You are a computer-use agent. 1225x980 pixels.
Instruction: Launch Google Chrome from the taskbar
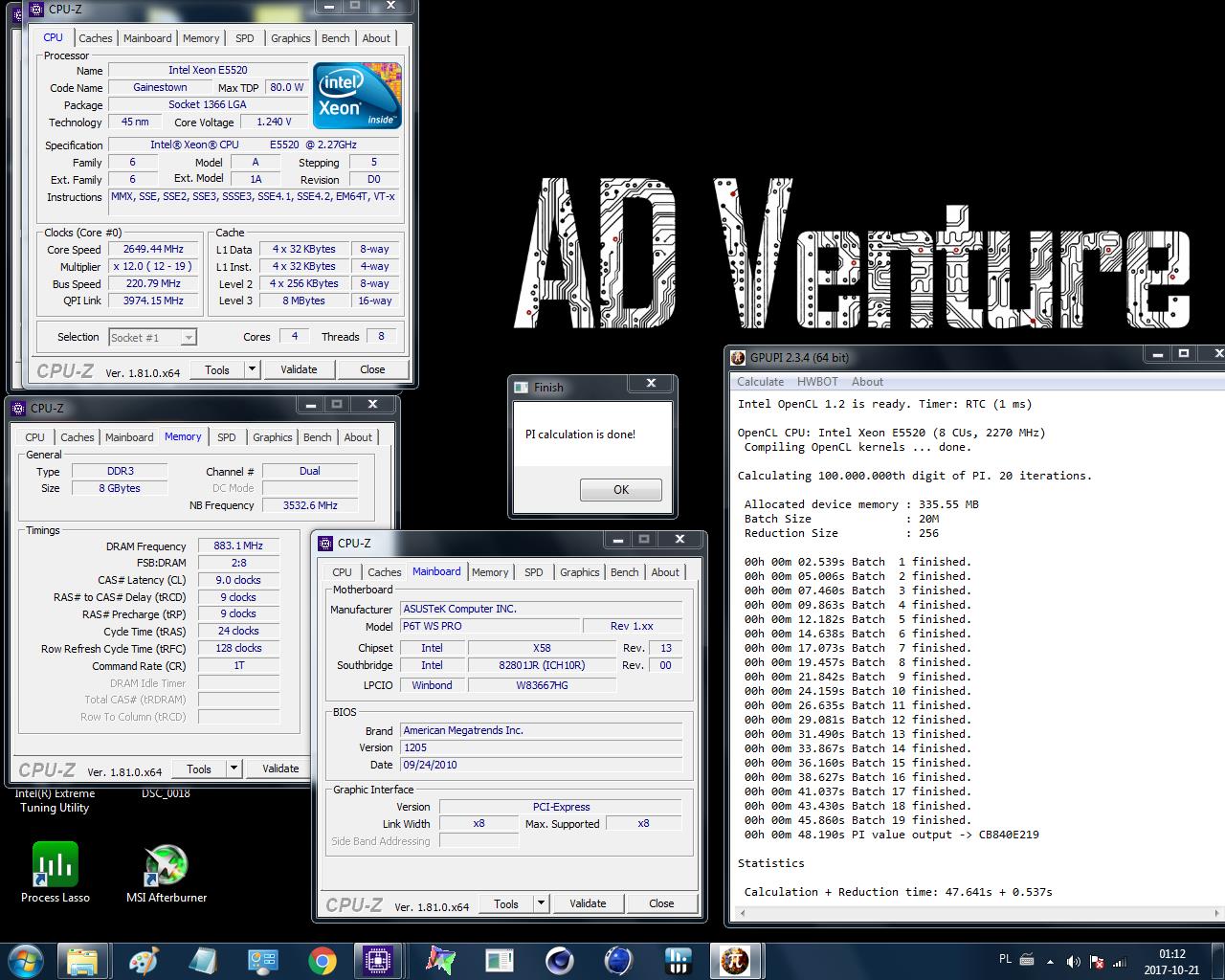point(323,960)
